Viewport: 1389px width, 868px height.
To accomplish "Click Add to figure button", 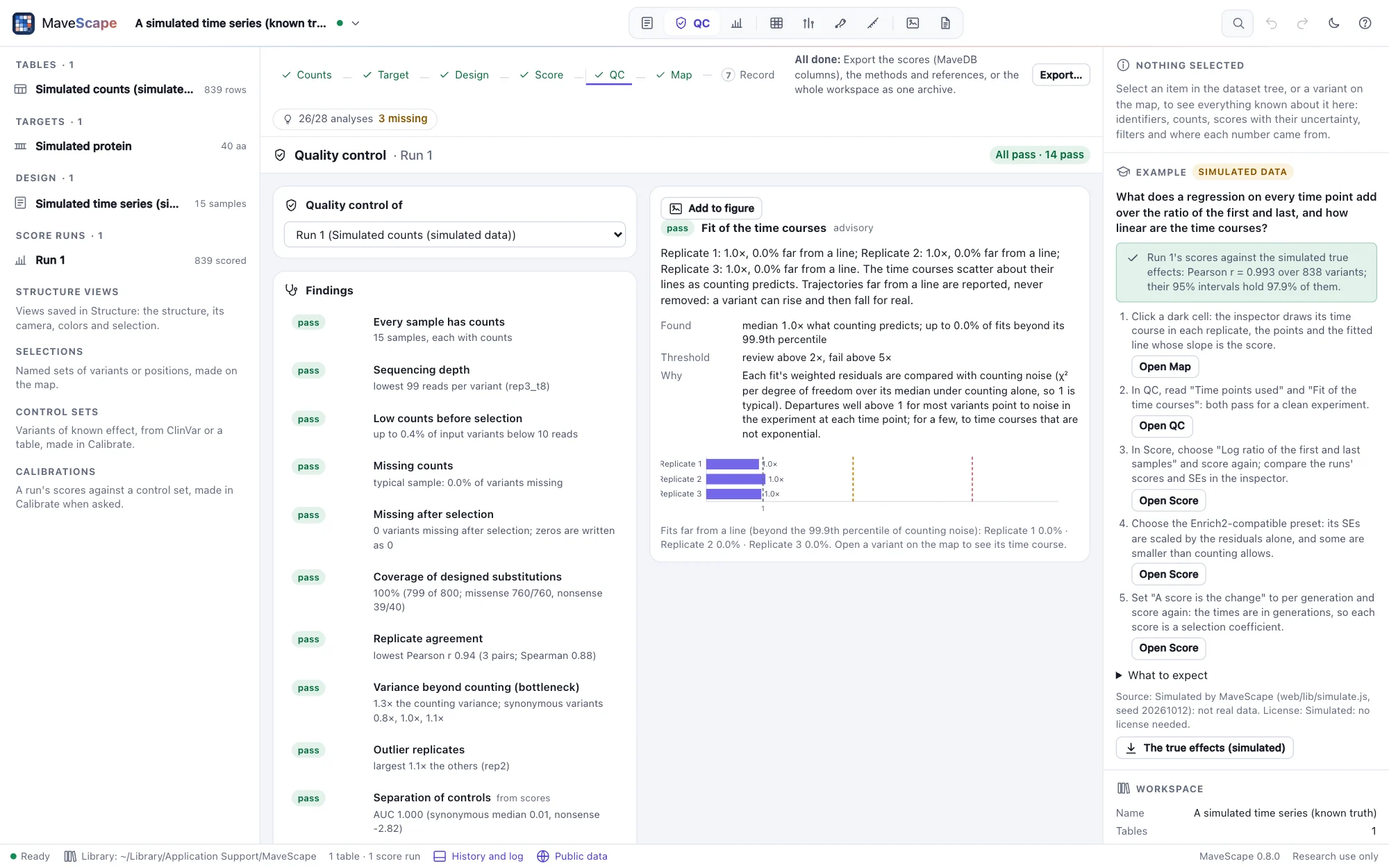I will coord(712,208).
